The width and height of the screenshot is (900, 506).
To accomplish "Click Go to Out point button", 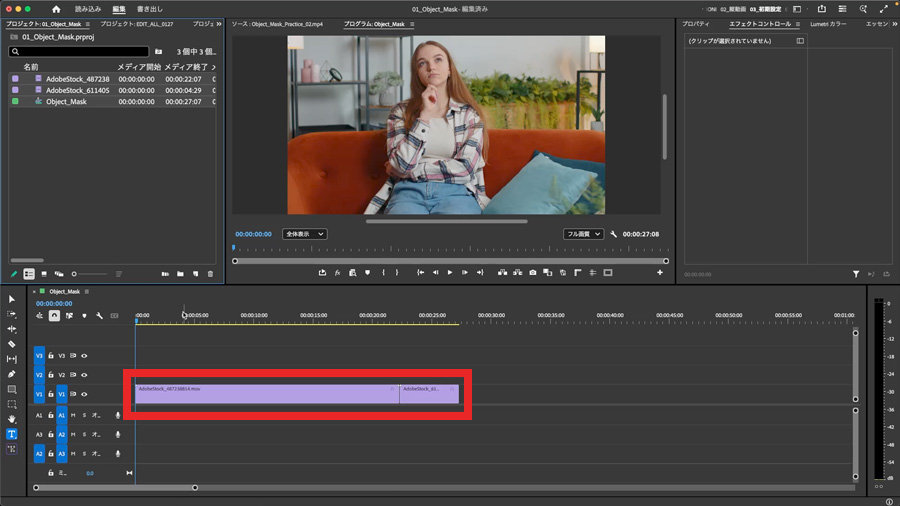I will pyautogui.click(x=480, y=273).
